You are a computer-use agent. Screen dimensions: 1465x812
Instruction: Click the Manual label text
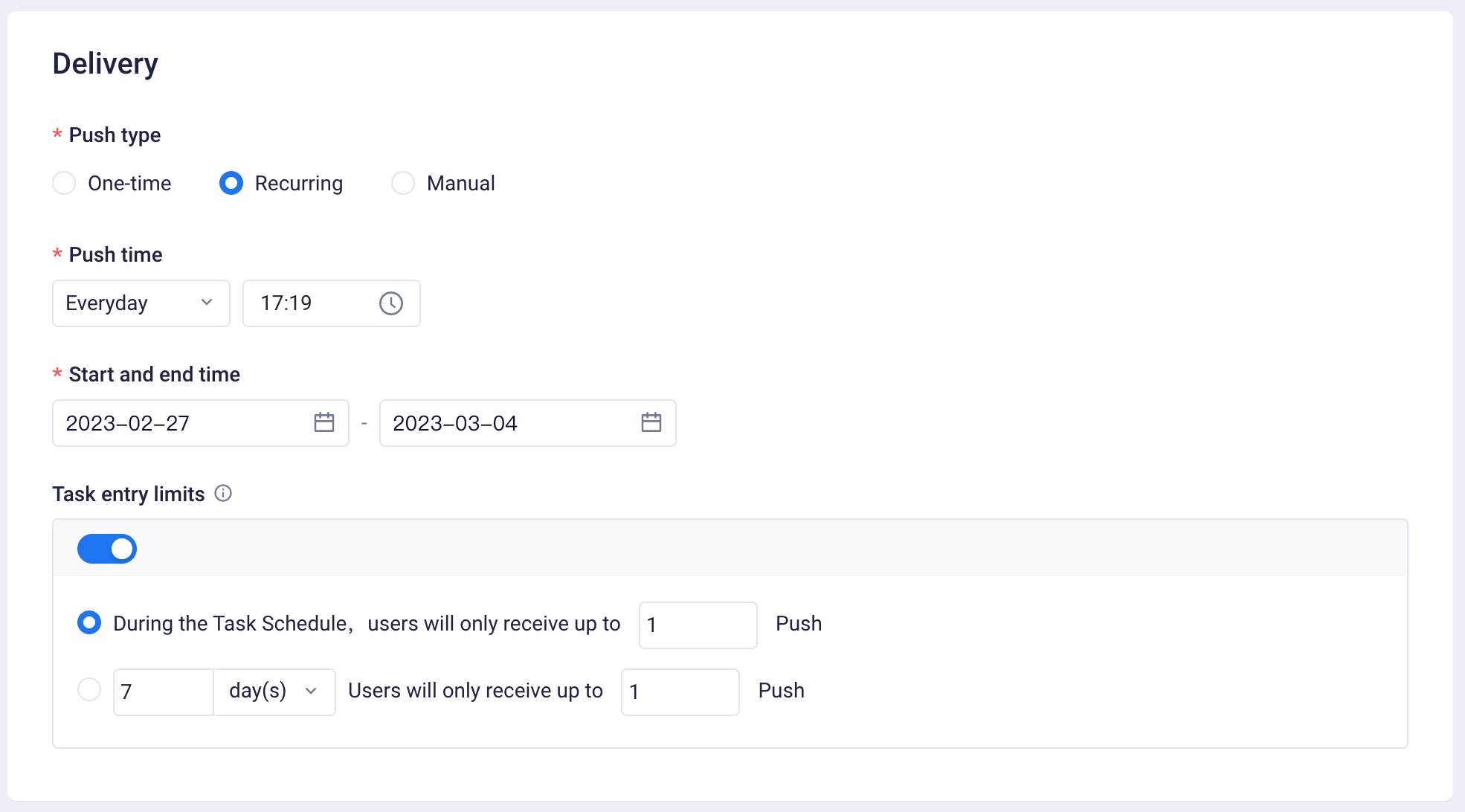point(461,184)
